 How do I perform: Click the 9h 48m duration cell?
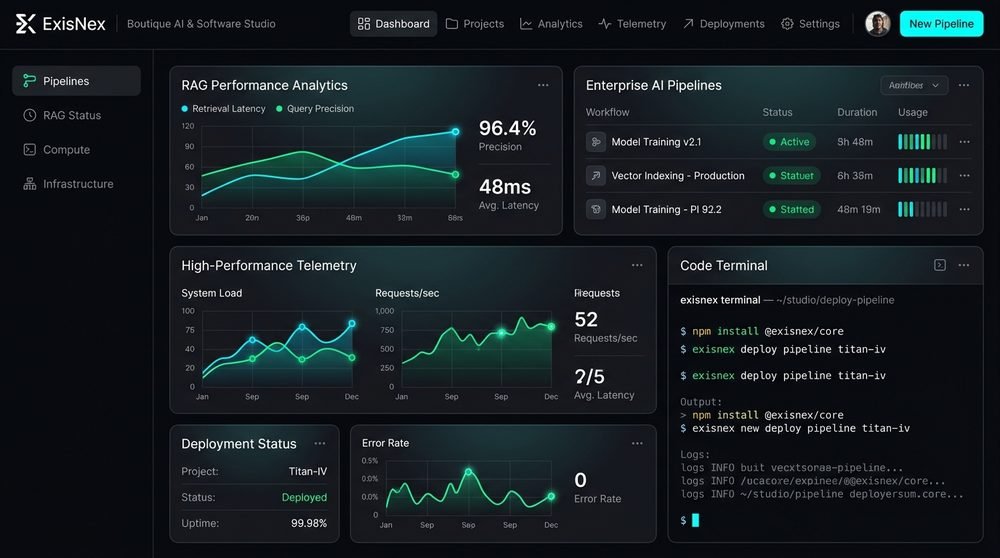pos(855,142)
